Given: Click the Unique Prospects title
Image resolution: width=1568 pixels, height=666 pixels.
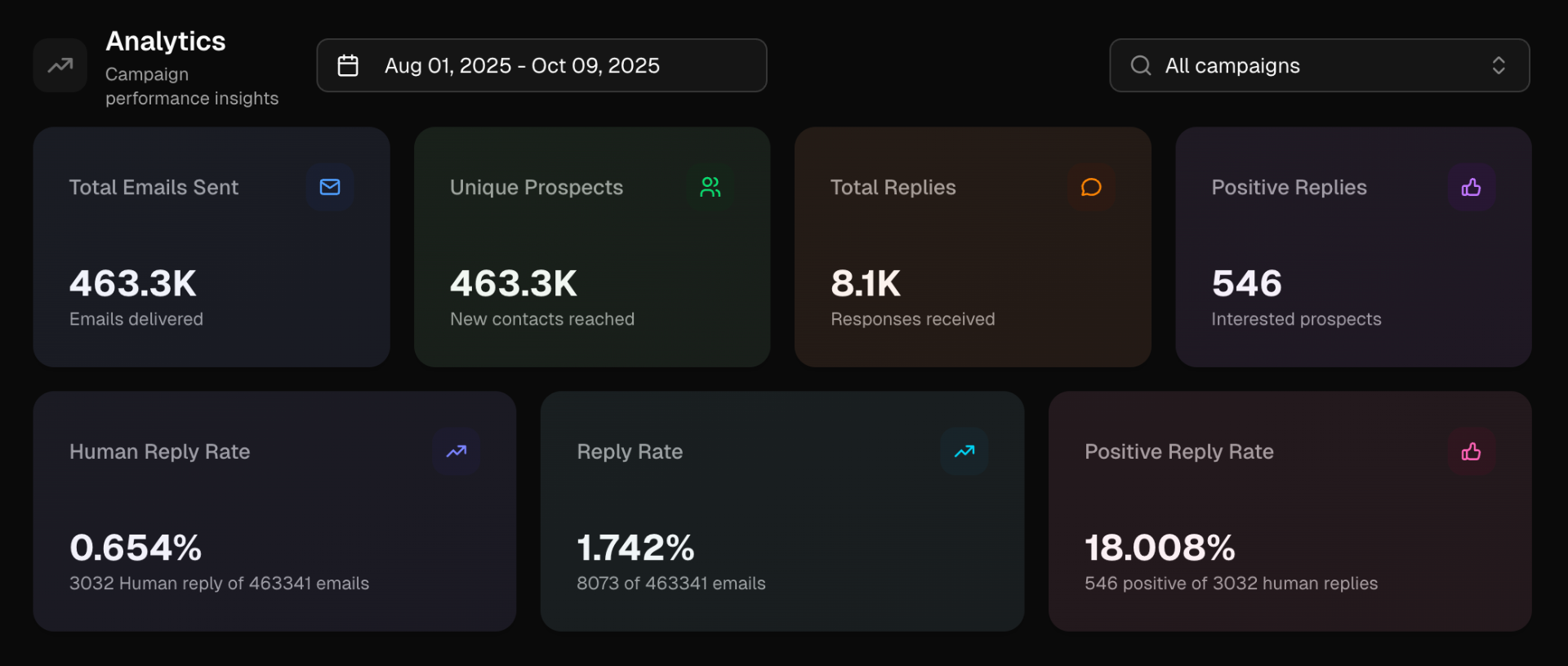Looking at the screenshot, I should point(537,187).
